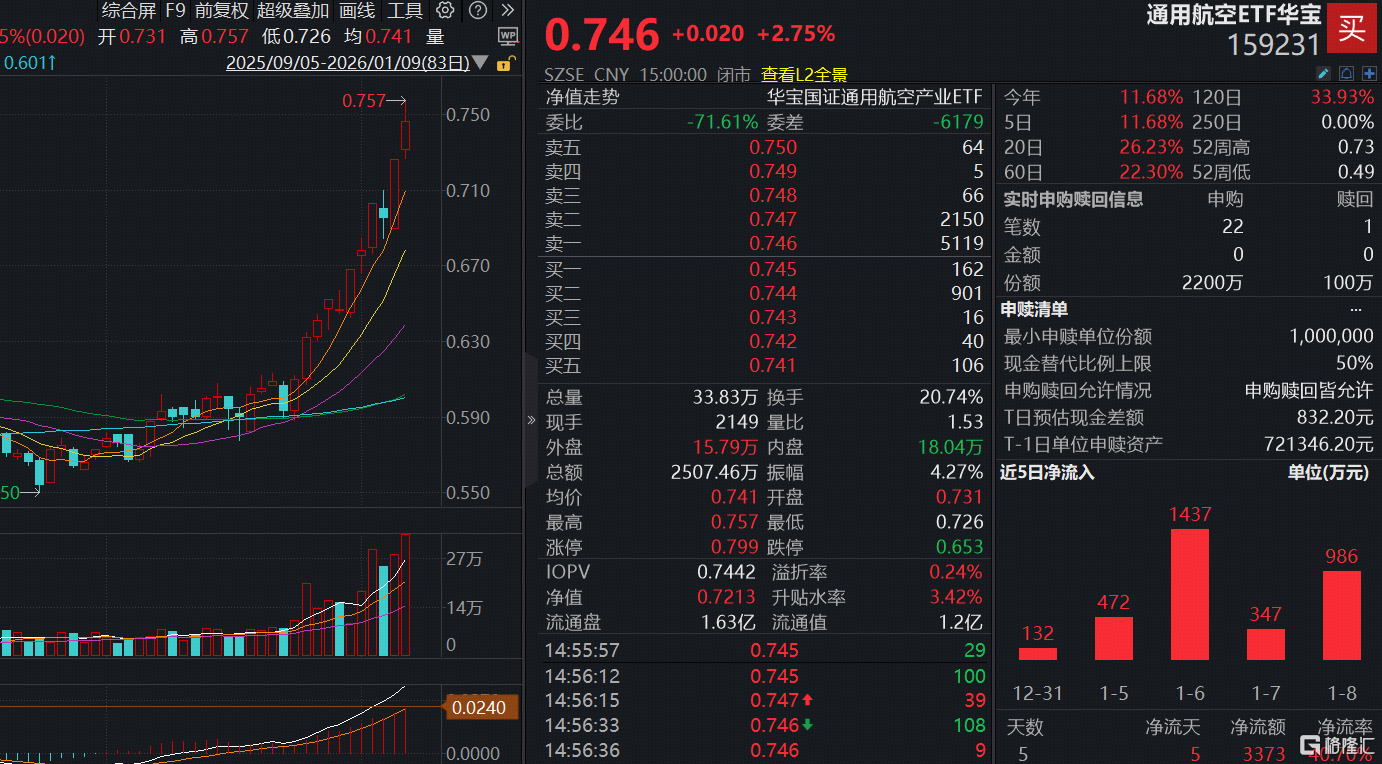Viewport: 1382px width, 764px height.
Task: Click the 总额 value 2507.46万
Action: (714, 472)
